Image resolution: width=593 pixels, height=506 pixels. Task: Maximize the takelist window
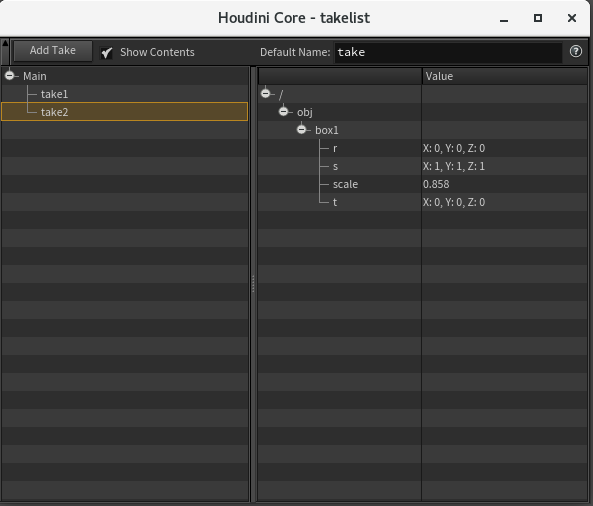(x=538, y=18)
